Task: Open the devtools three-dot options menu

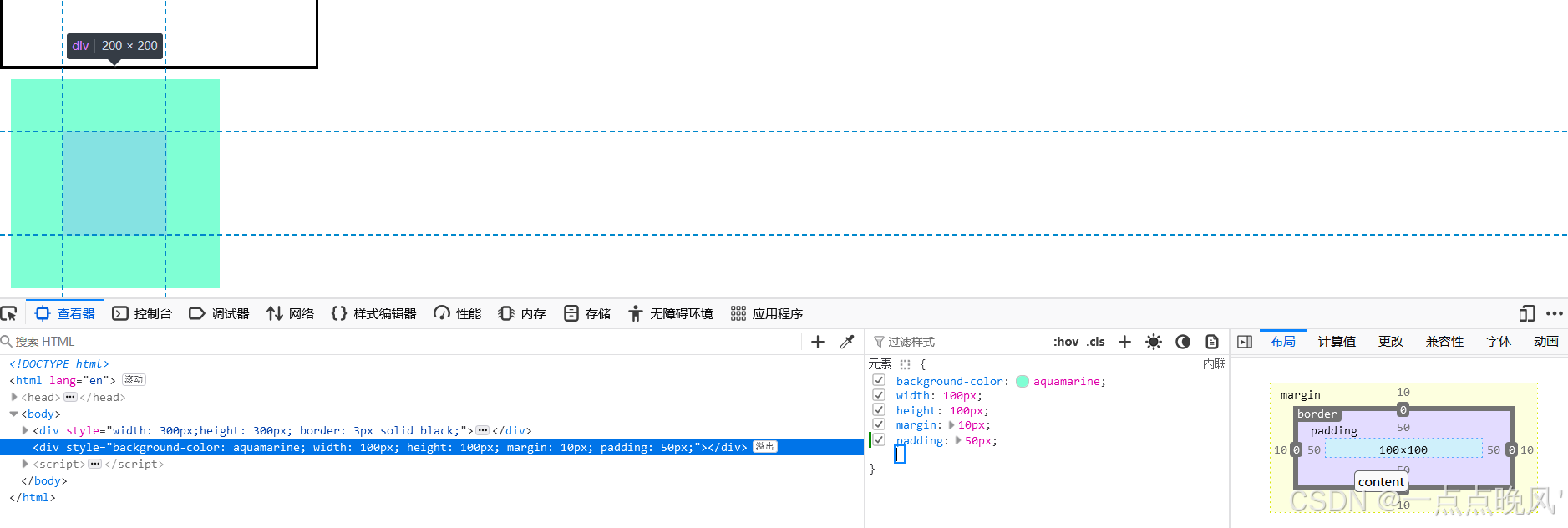Action: 1555,314
